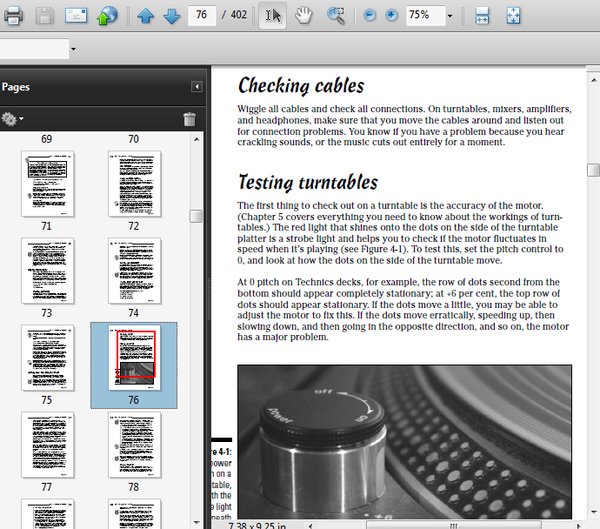Click the Zoom in plus button
This screenshot has width=600, height=529.
click(391, 15)
